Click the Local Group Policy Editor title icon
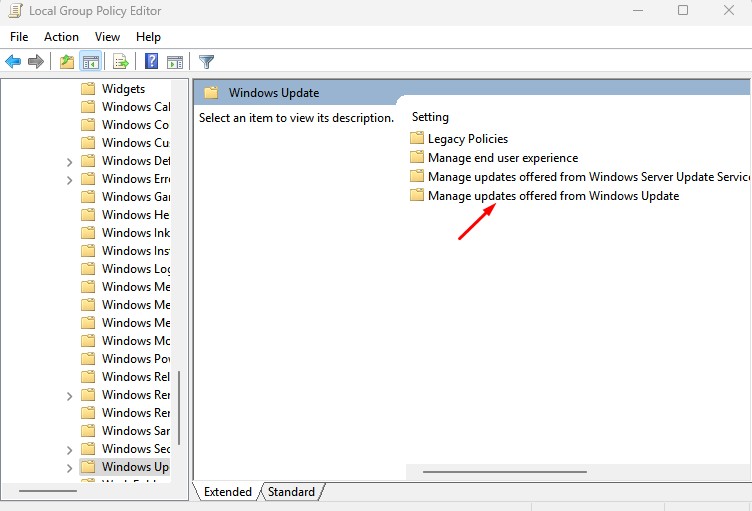The height and width of the screenshot is (511, 752). [x=15, y=11]
